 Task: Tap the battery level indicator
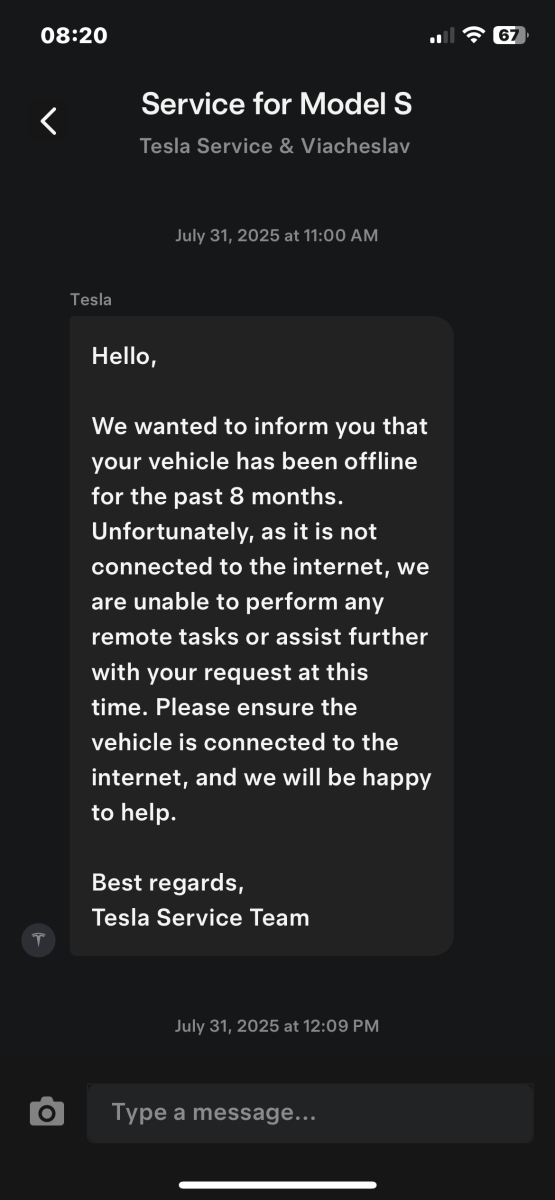[x=511, y=35]
